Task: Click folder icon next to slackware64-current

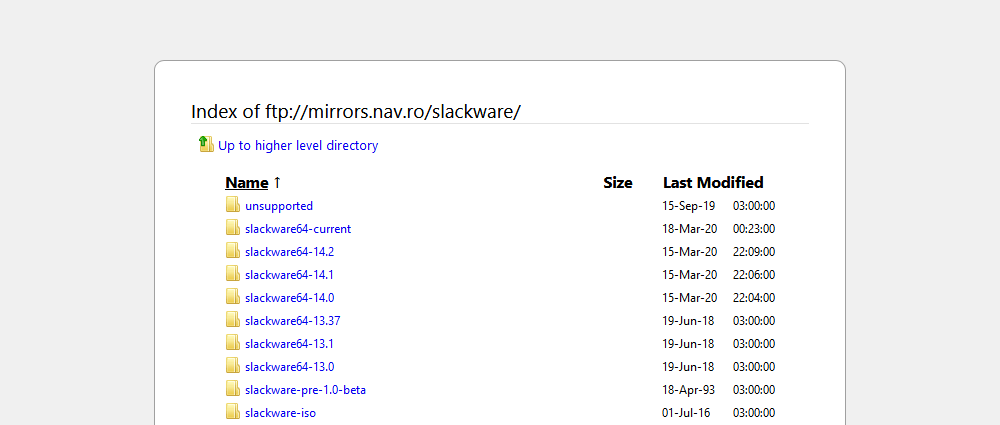Action: click(233, 228)
